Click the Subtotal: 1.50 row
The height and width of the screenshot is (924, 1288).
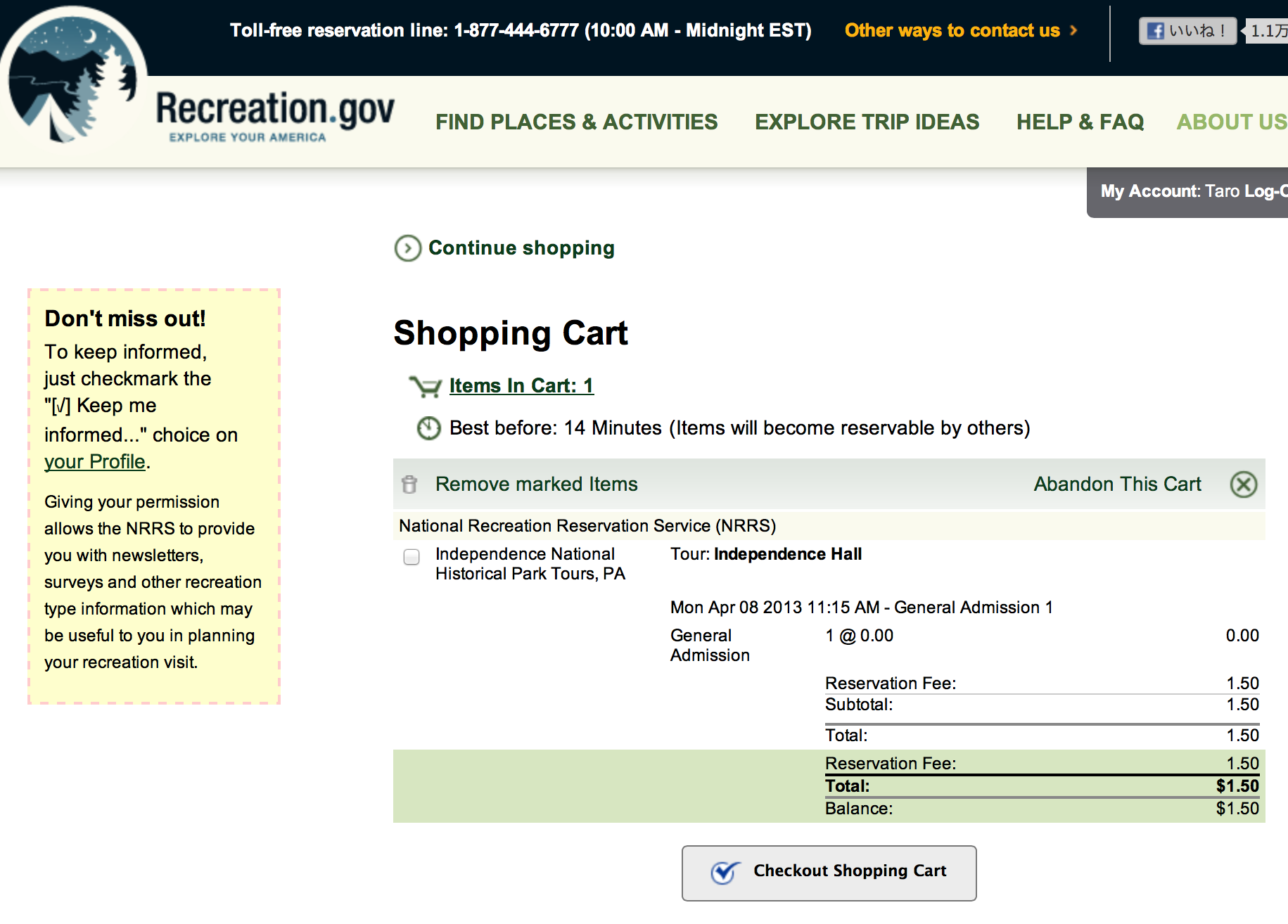(x=1042, y=705)
